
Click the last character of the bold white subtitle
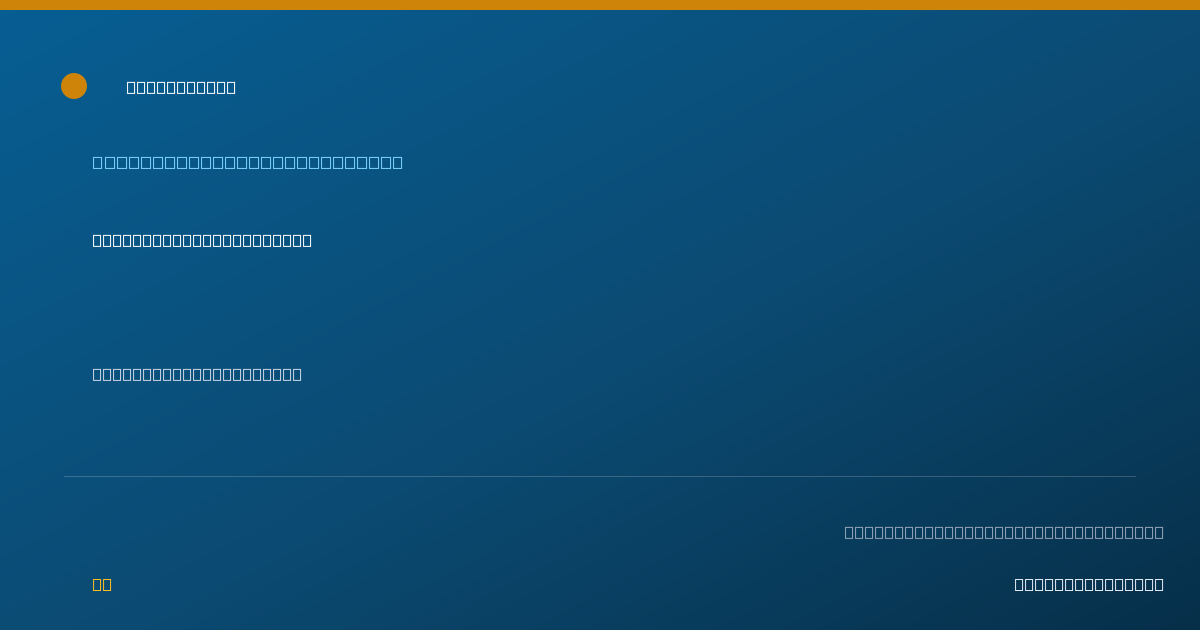307,240
